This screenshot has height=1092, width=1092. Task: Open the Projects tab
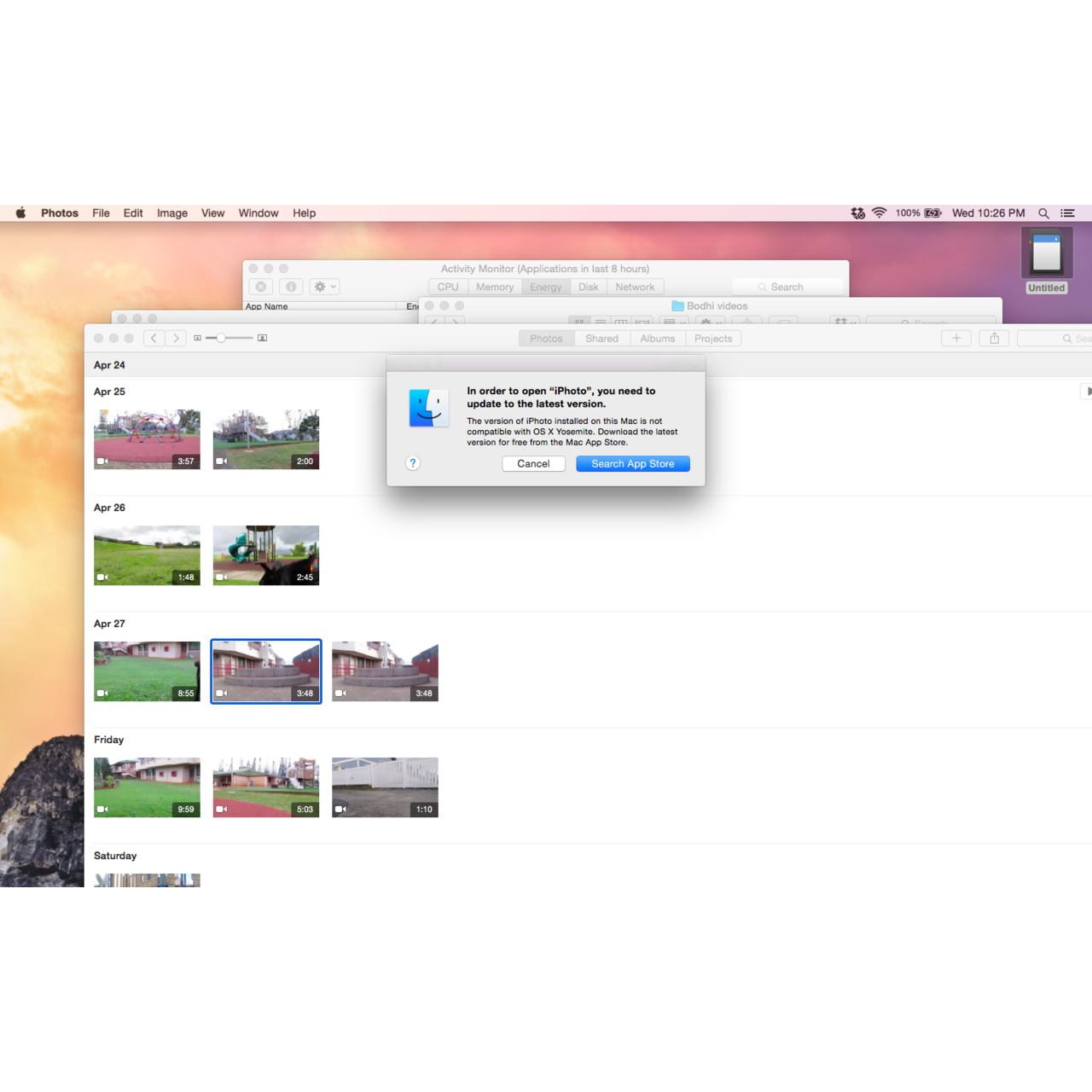click(713, 339)
